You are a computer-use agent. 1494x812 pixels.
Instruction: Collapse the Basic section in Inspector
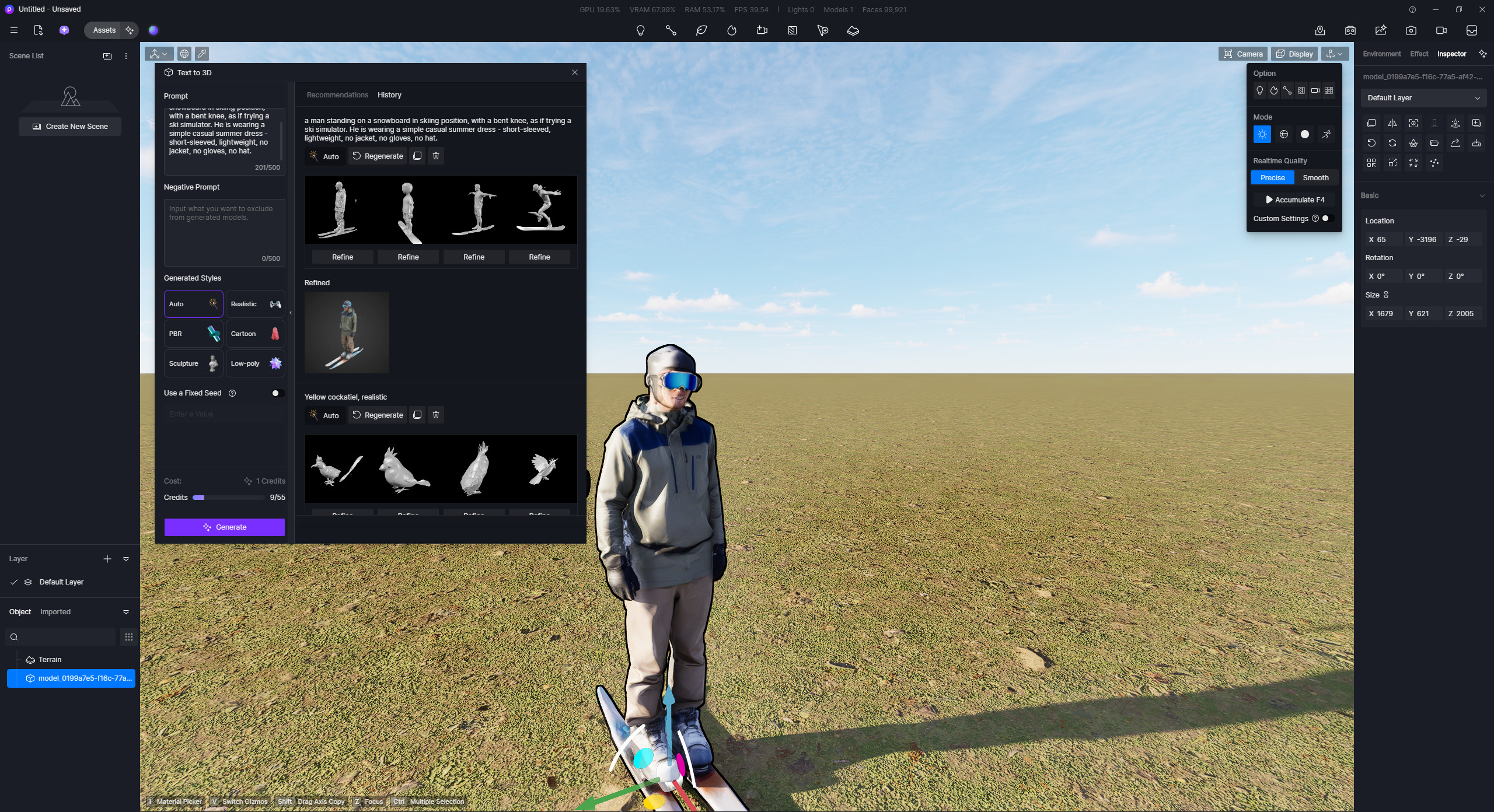(1482, 195)
